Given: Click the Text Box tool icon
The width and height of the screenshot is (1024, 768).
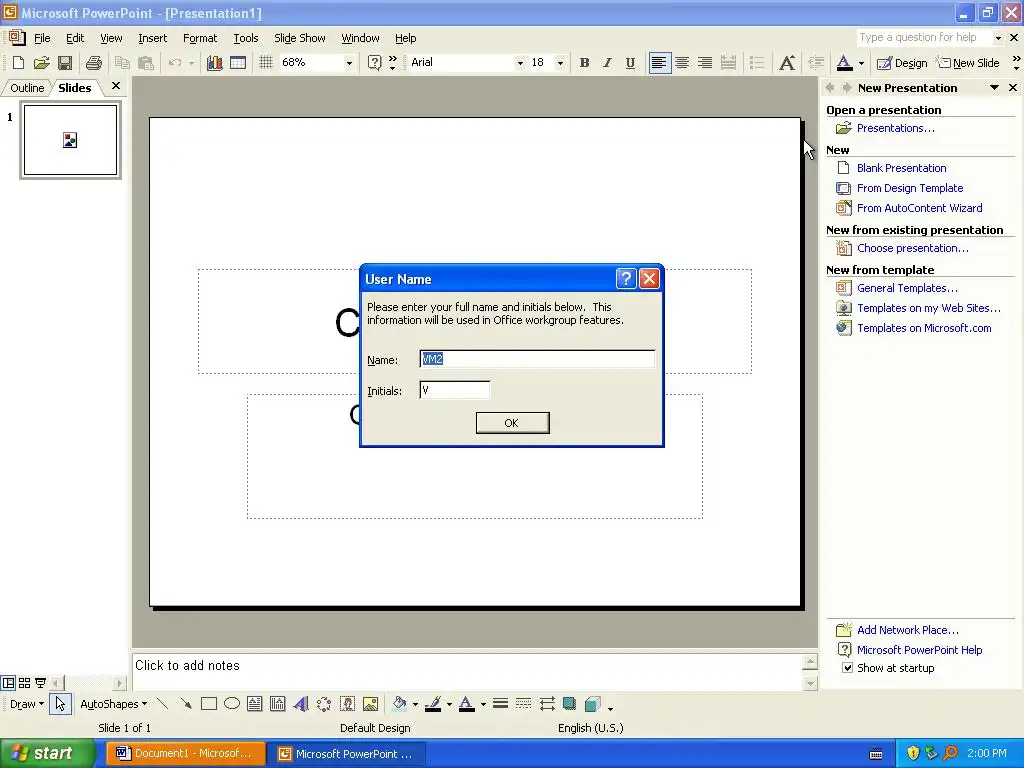Looking at the screenshot, I should (x=255, y=704).
